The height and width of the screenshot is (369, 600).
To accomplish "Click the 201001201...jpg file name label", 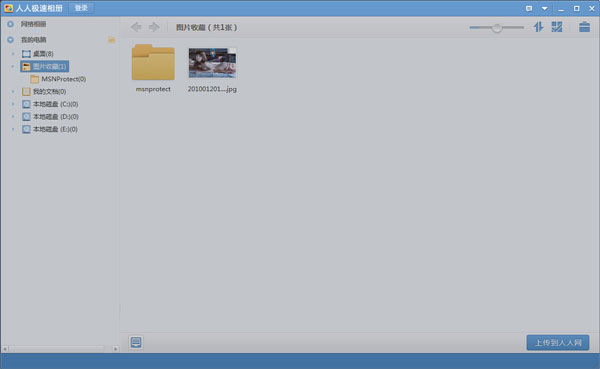I will click(212, 89).
